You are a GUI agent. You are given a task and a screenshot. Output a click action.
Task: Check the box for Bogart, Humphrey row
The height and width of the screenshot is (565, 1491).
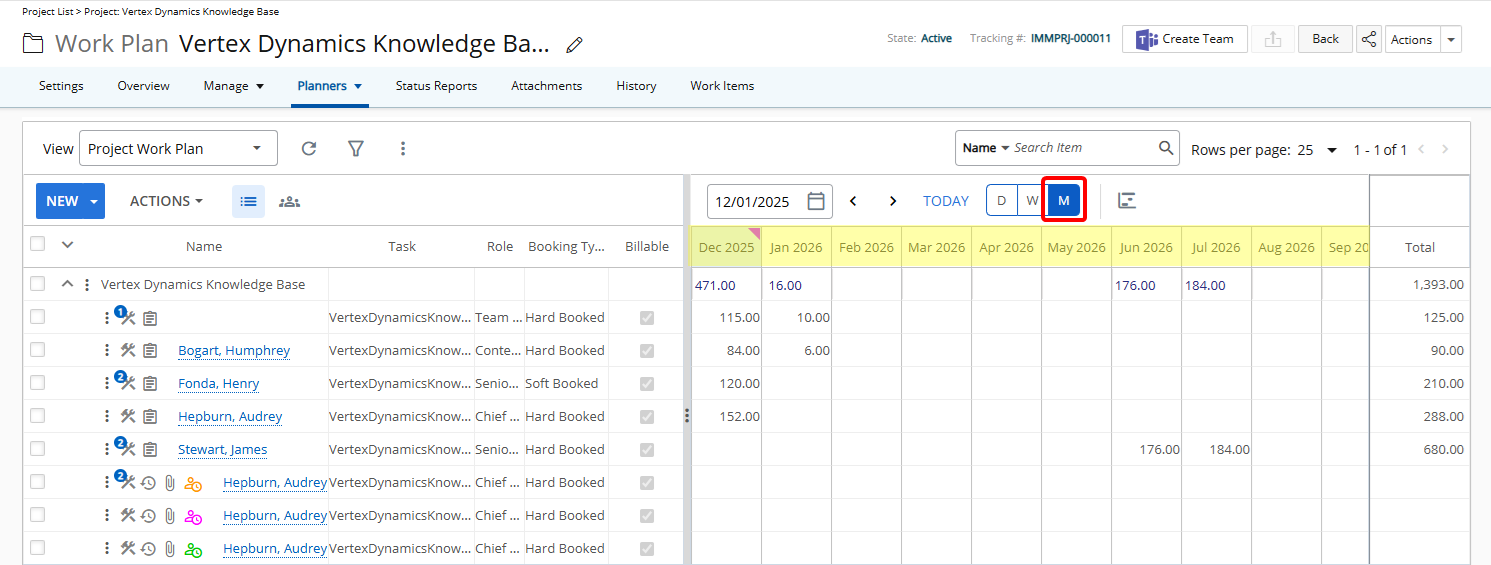(37, 350)
